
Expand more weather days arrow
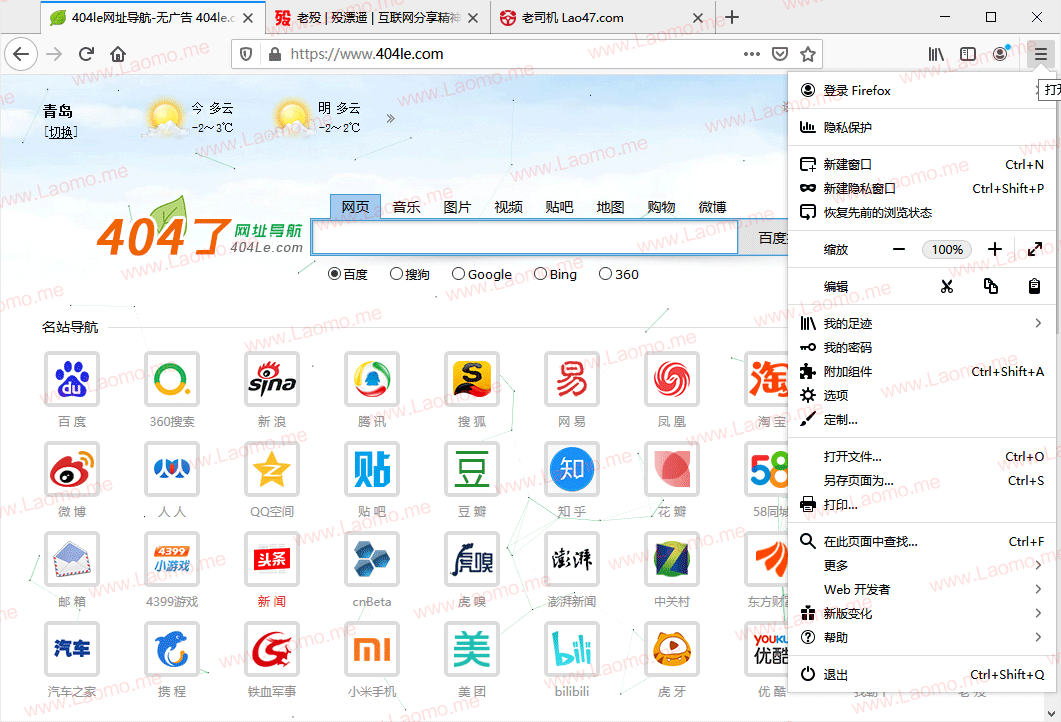(390, 118)
